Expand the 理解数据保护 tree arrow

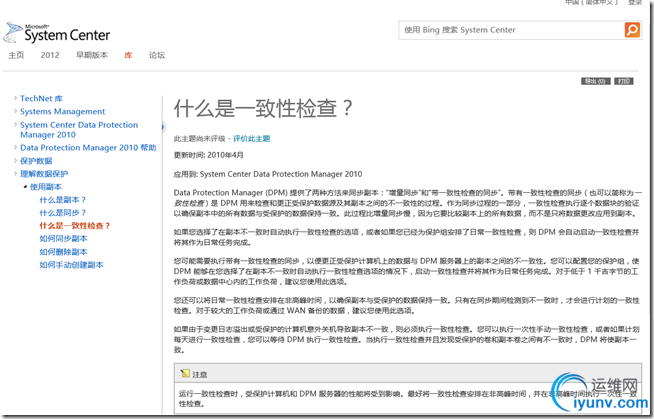(x=15, y=173)
